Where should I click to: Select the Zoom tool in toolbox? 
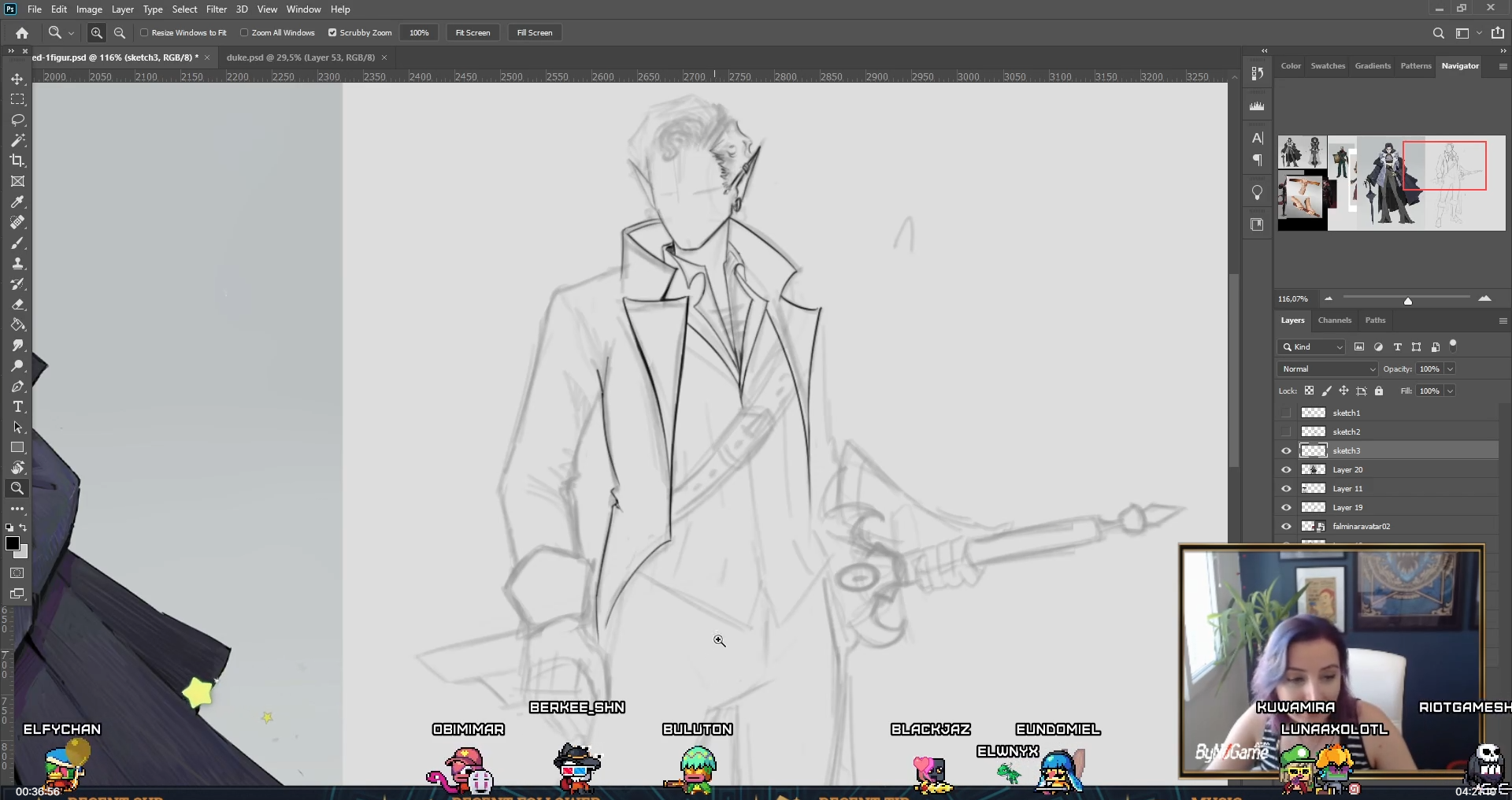[17, 488]
